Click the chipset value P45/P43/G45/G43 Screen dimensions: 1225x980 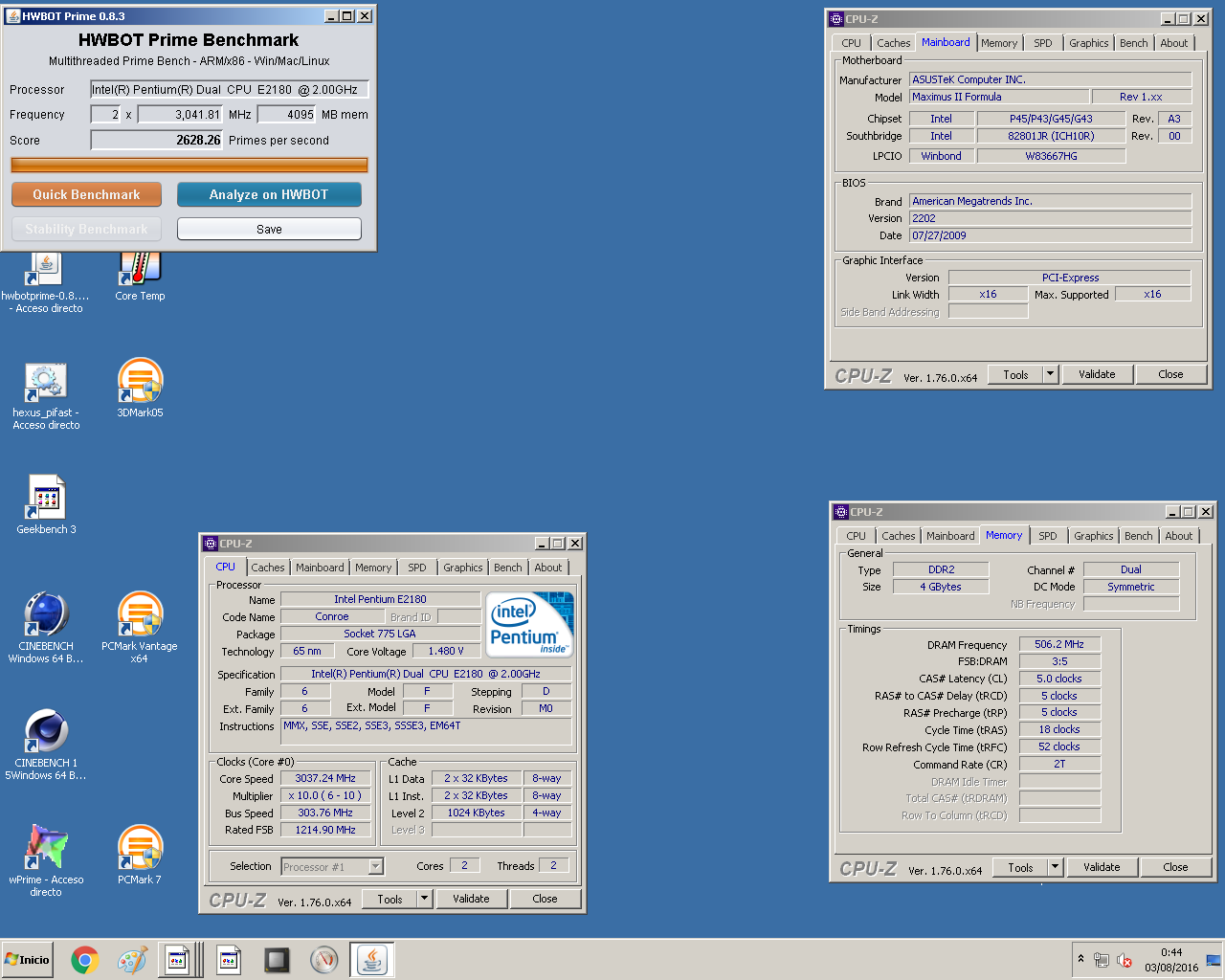point(1051,119)
